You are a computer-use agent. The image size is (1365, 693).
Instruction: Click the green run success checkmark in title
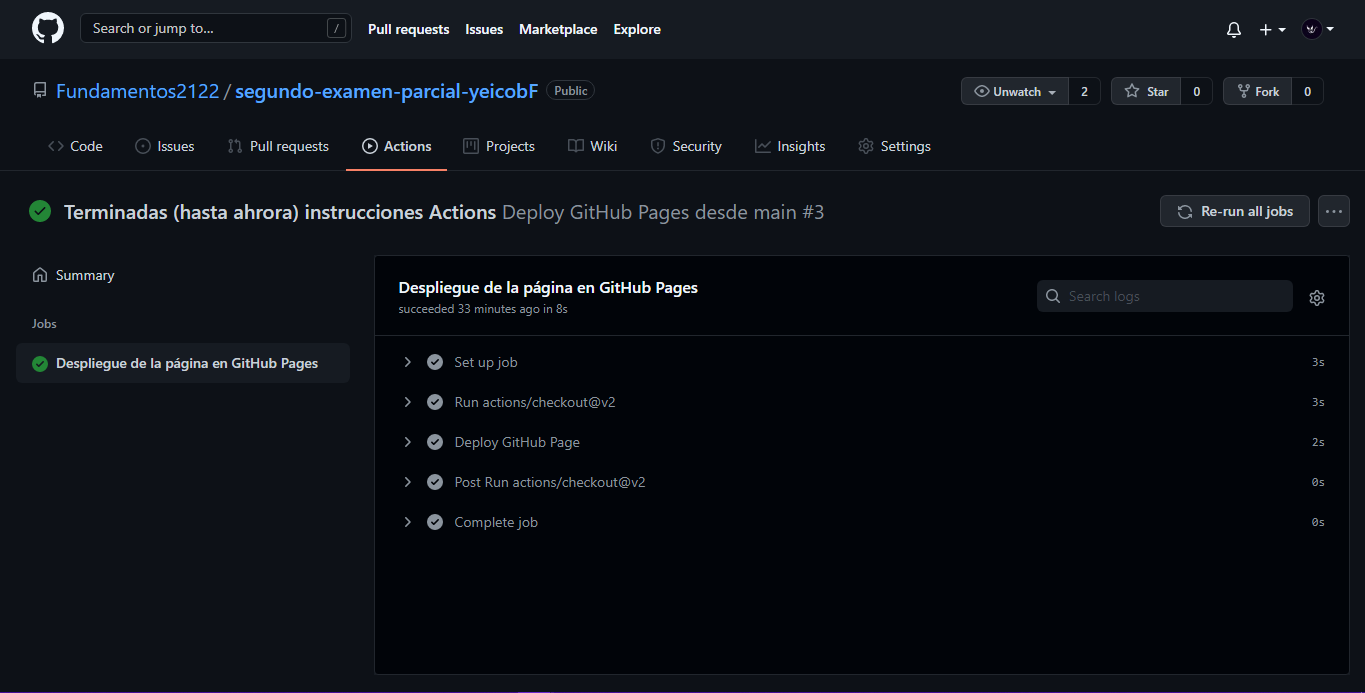[40, 211]
